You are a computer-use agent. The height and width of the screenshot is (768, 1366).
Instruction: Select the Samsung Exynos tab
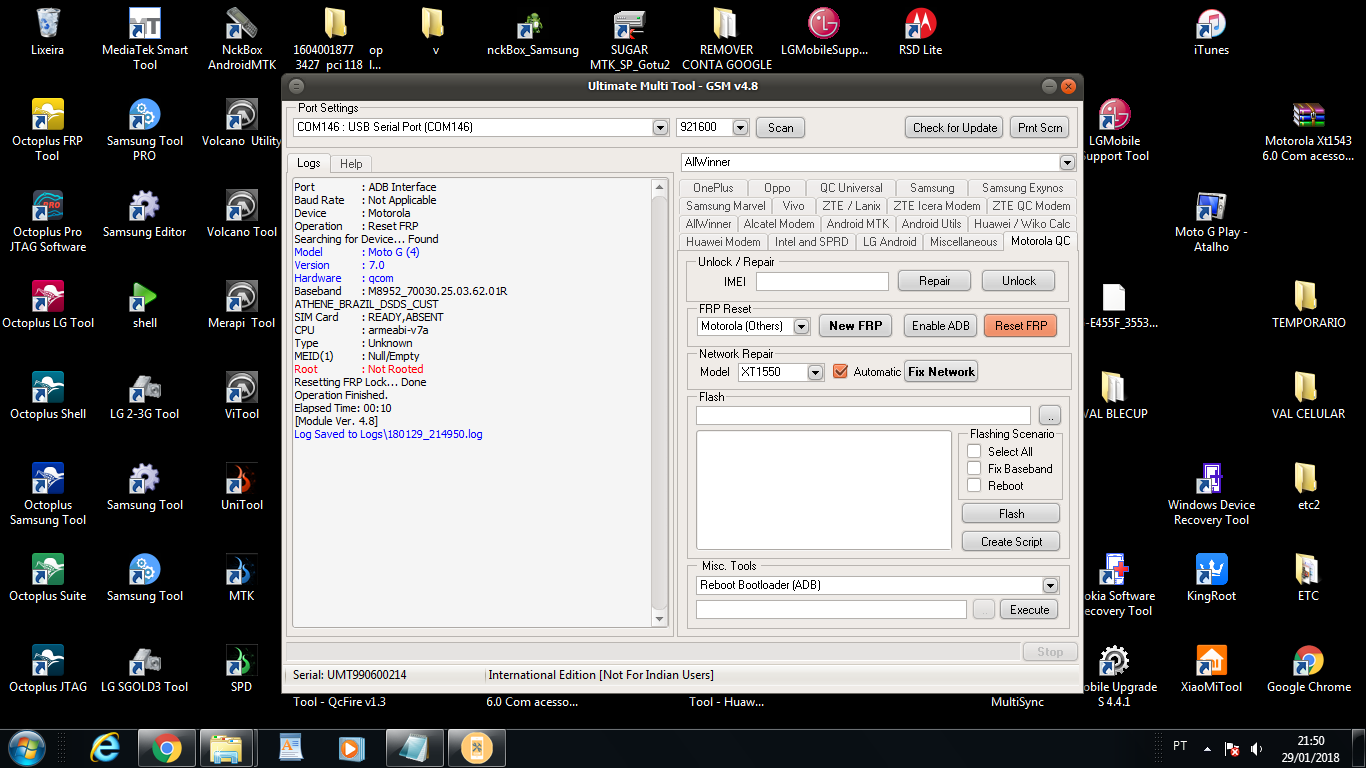1022,187
